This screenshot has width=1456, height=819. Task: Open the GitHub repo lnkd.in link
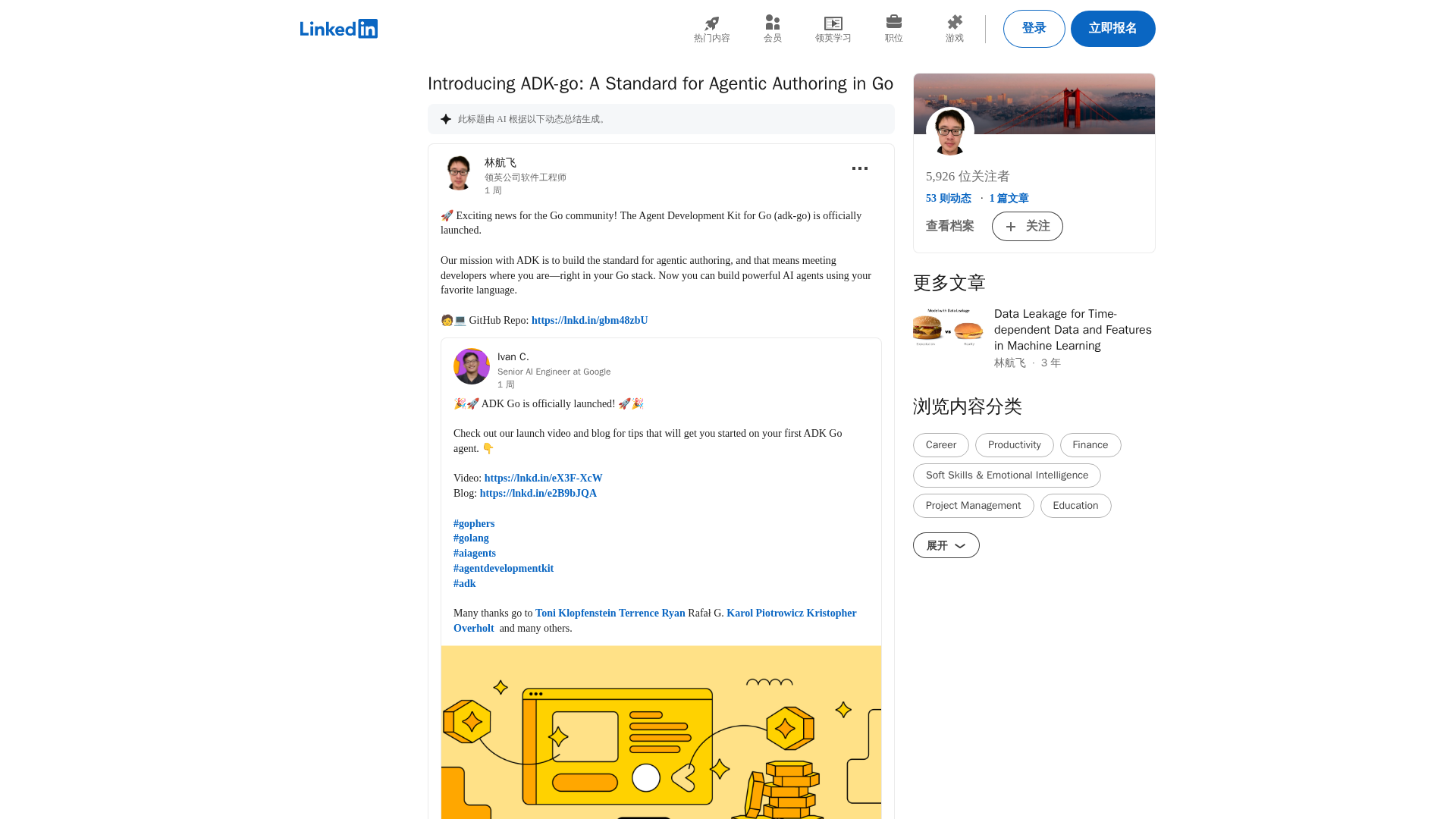point(589,320)
